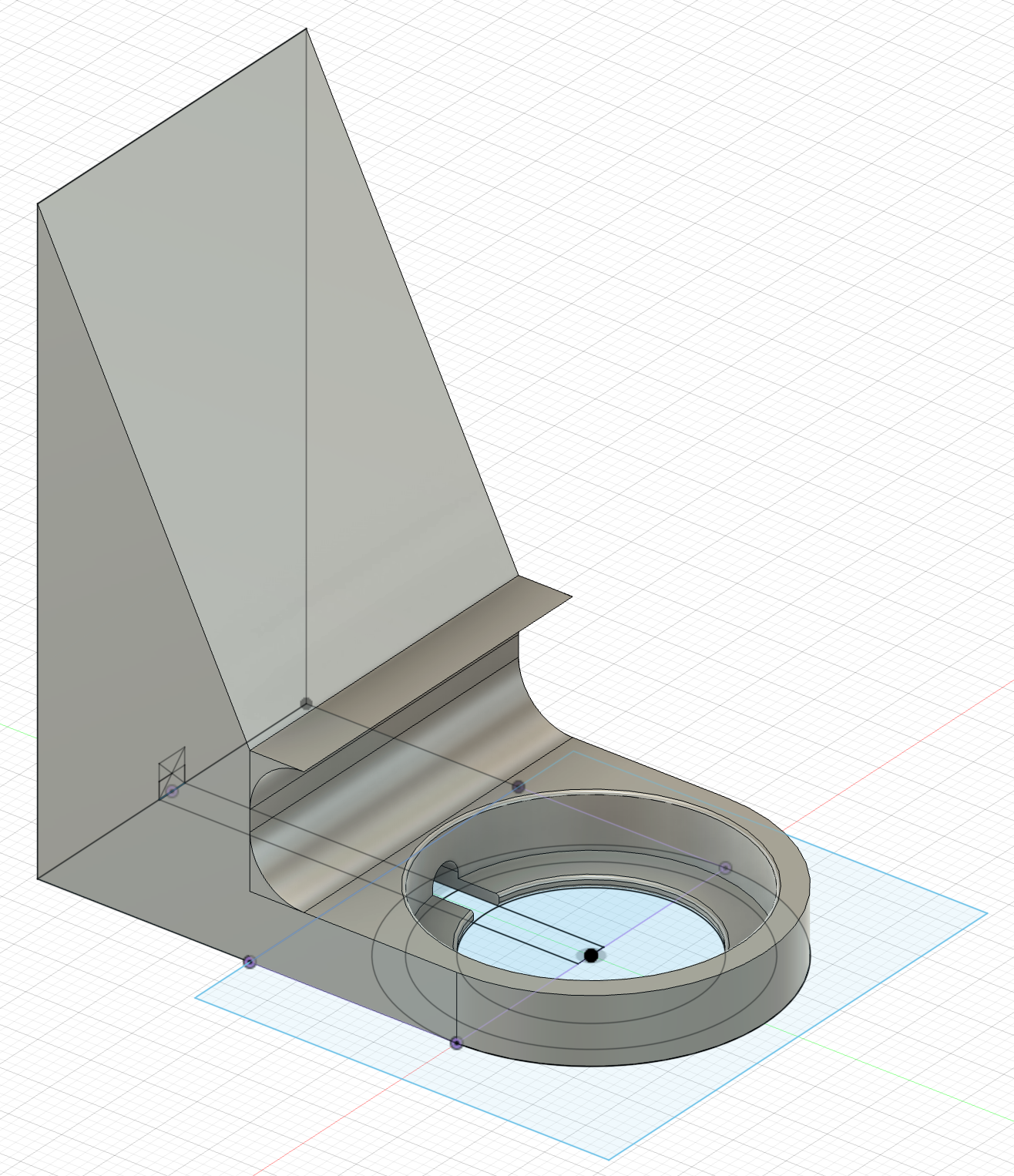This screenshot has height=1176, width=1014.
Task: Pick the sketch point at the hidden vertical line's base
Action: (x=306, y=703)
